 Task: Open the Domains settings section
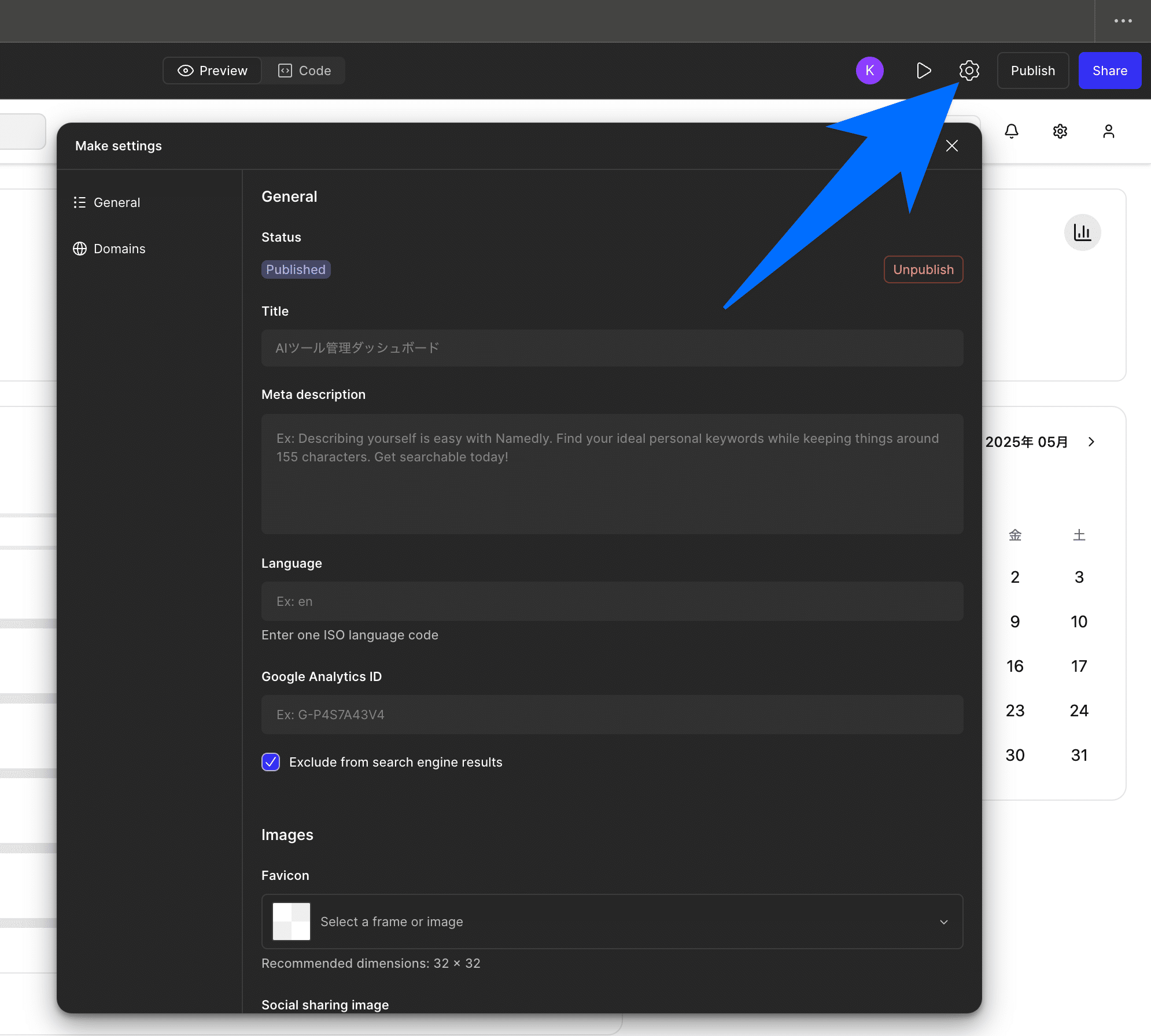(x=119, y=249)
